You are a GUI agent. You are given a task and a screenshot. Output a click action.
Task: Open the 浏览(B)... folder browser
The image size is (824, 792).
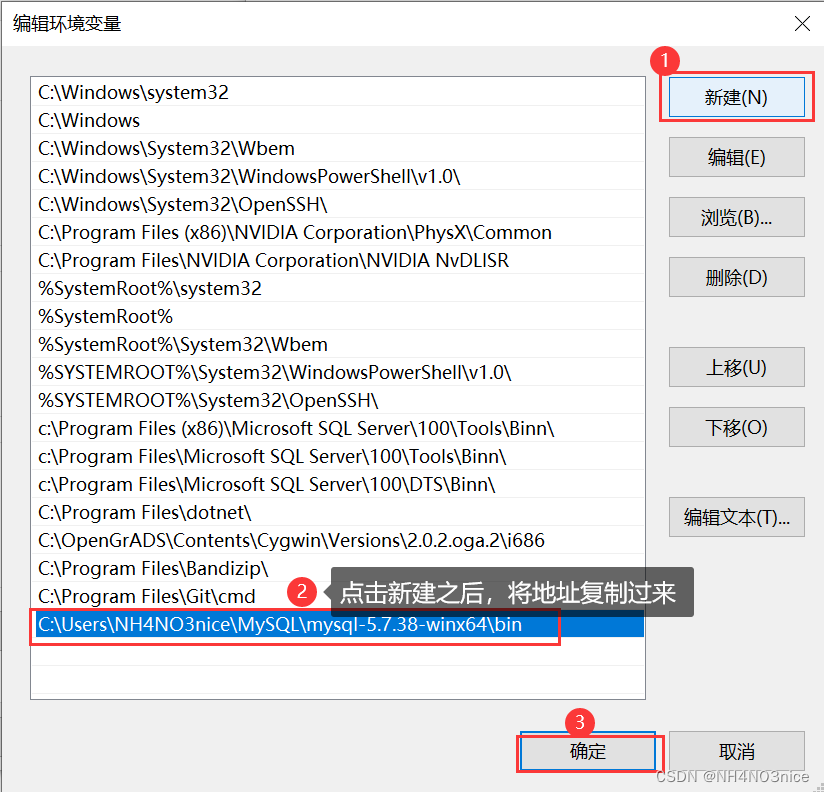[736, 217]
